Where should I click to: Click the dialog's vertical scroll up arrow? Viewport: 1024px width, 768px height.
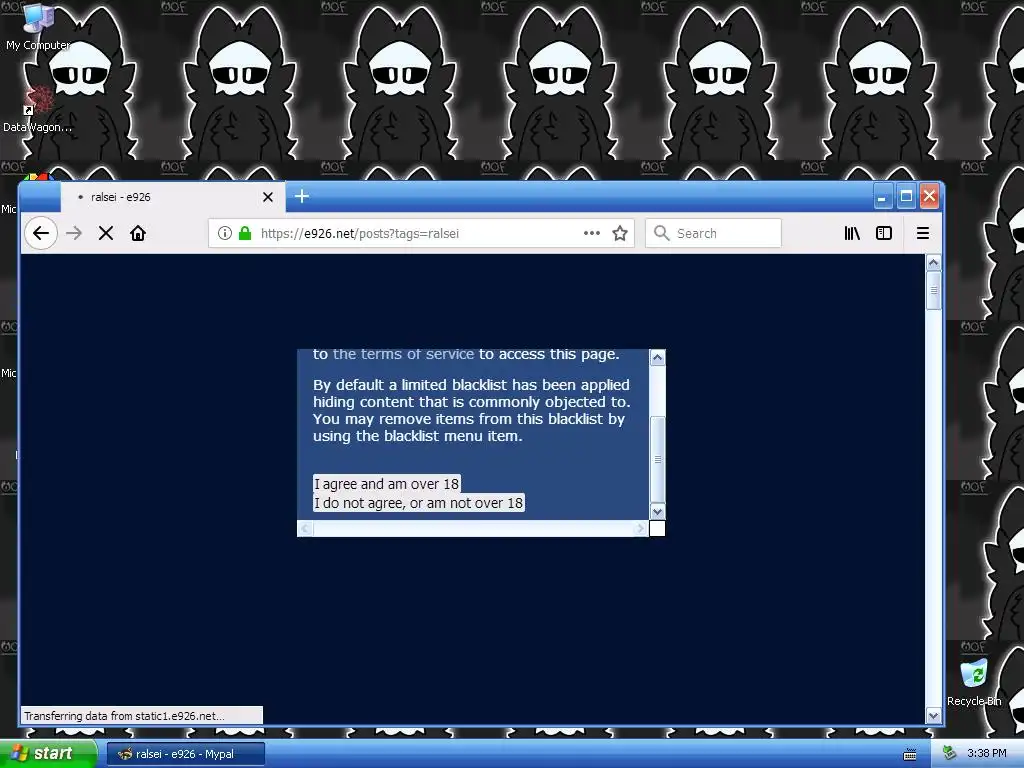coord(658,357)
